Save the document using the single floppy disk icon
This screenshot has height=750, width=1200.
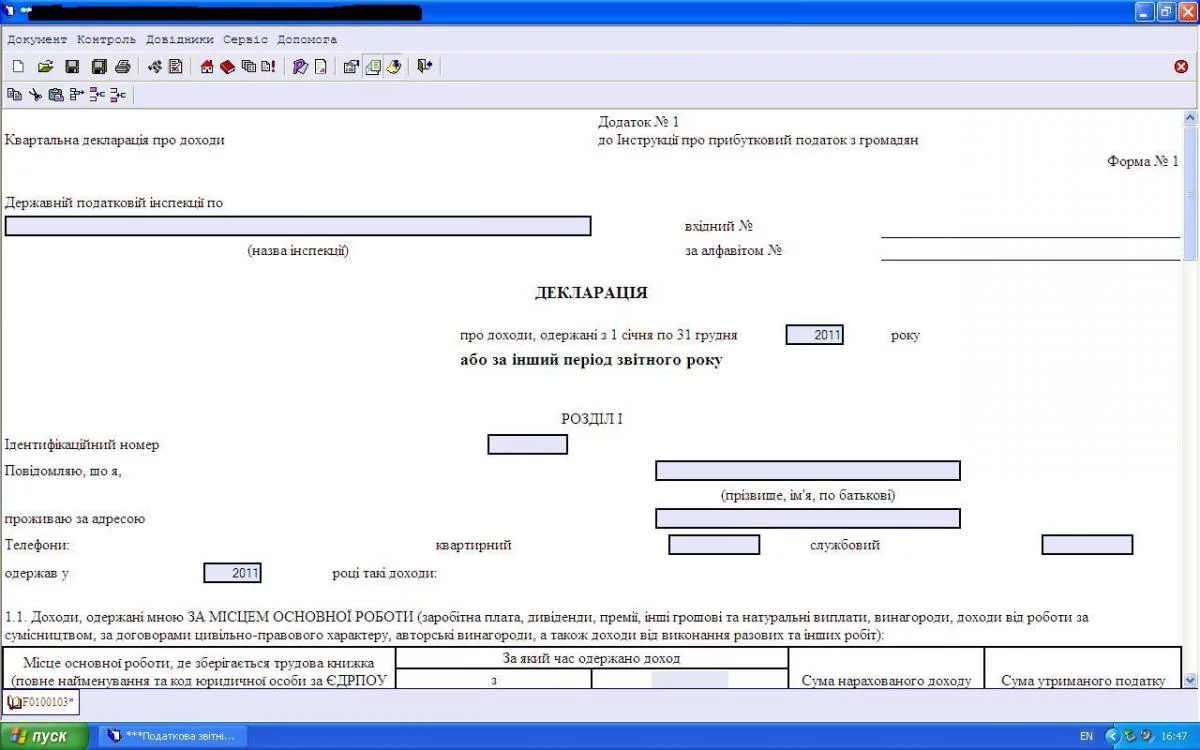(72, 67)
